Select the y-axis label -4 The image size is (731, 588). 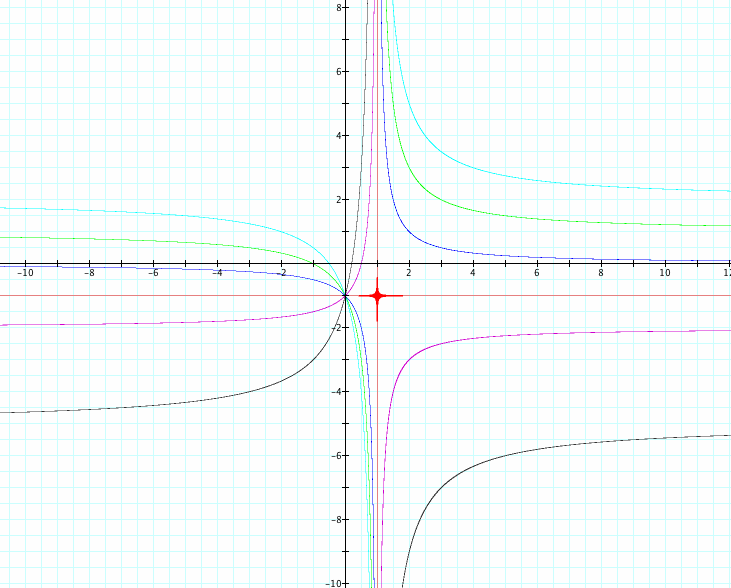pos(337,392)
